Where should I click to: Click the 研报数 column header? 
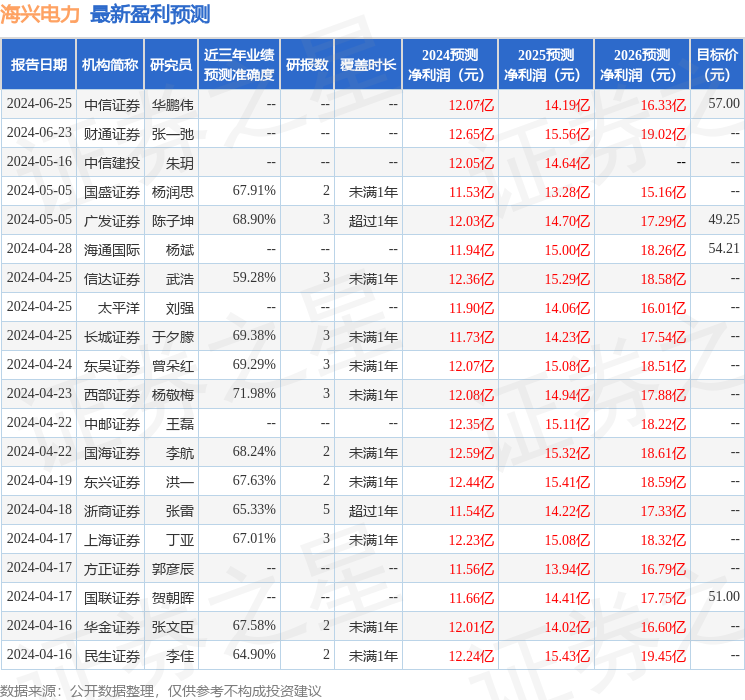pos(307,65)
